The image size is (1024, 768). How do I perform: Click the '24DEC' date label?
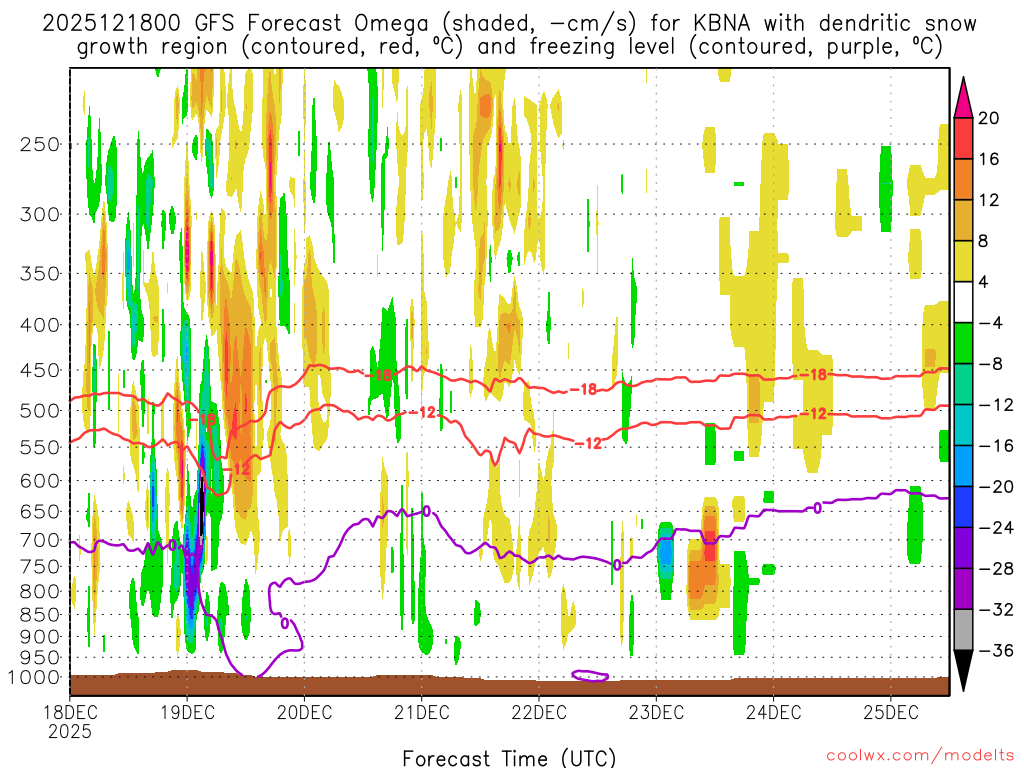773,712
